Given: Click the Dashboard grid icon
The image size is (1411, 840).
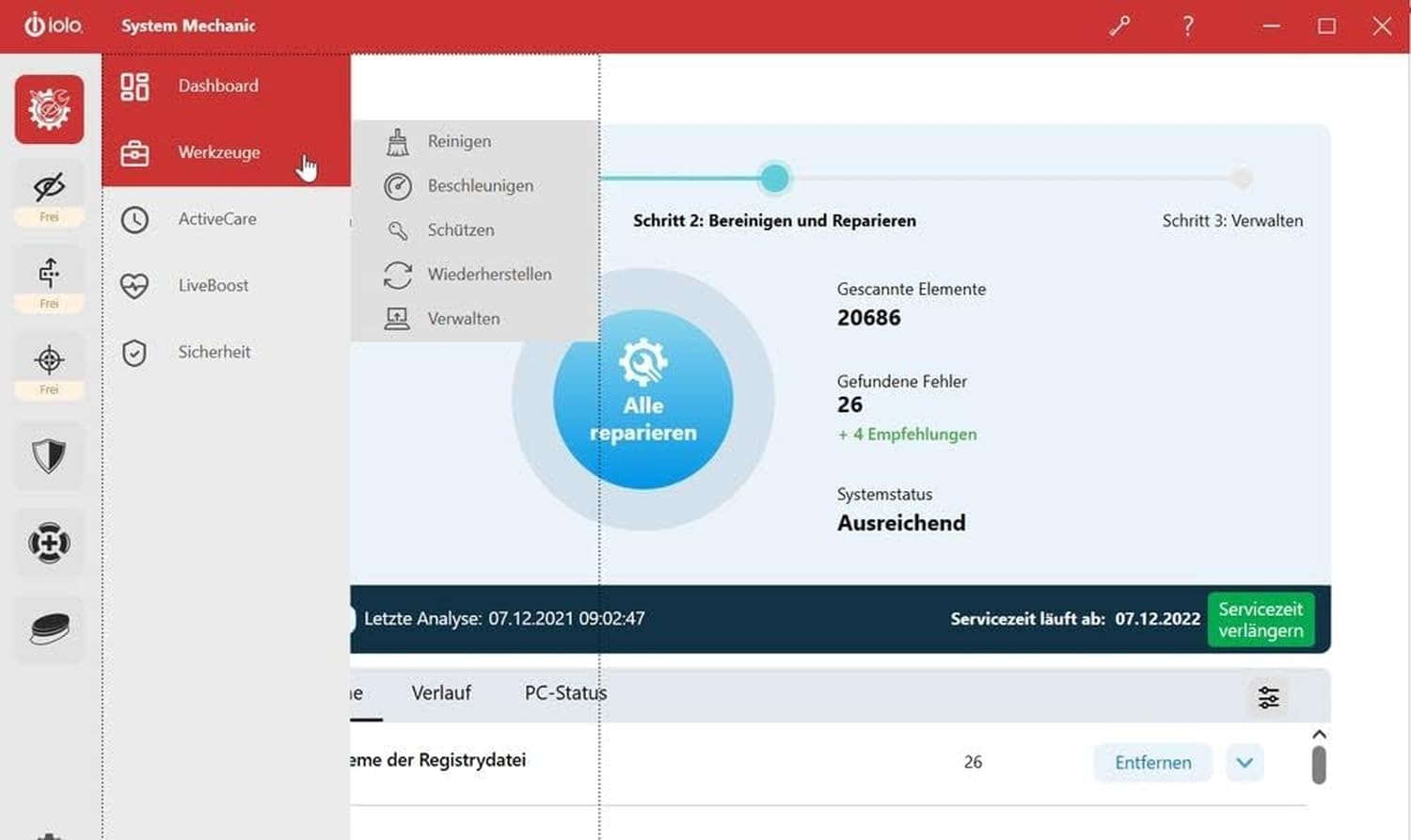Looking at the screenshot, I should (x=135, y=87).
